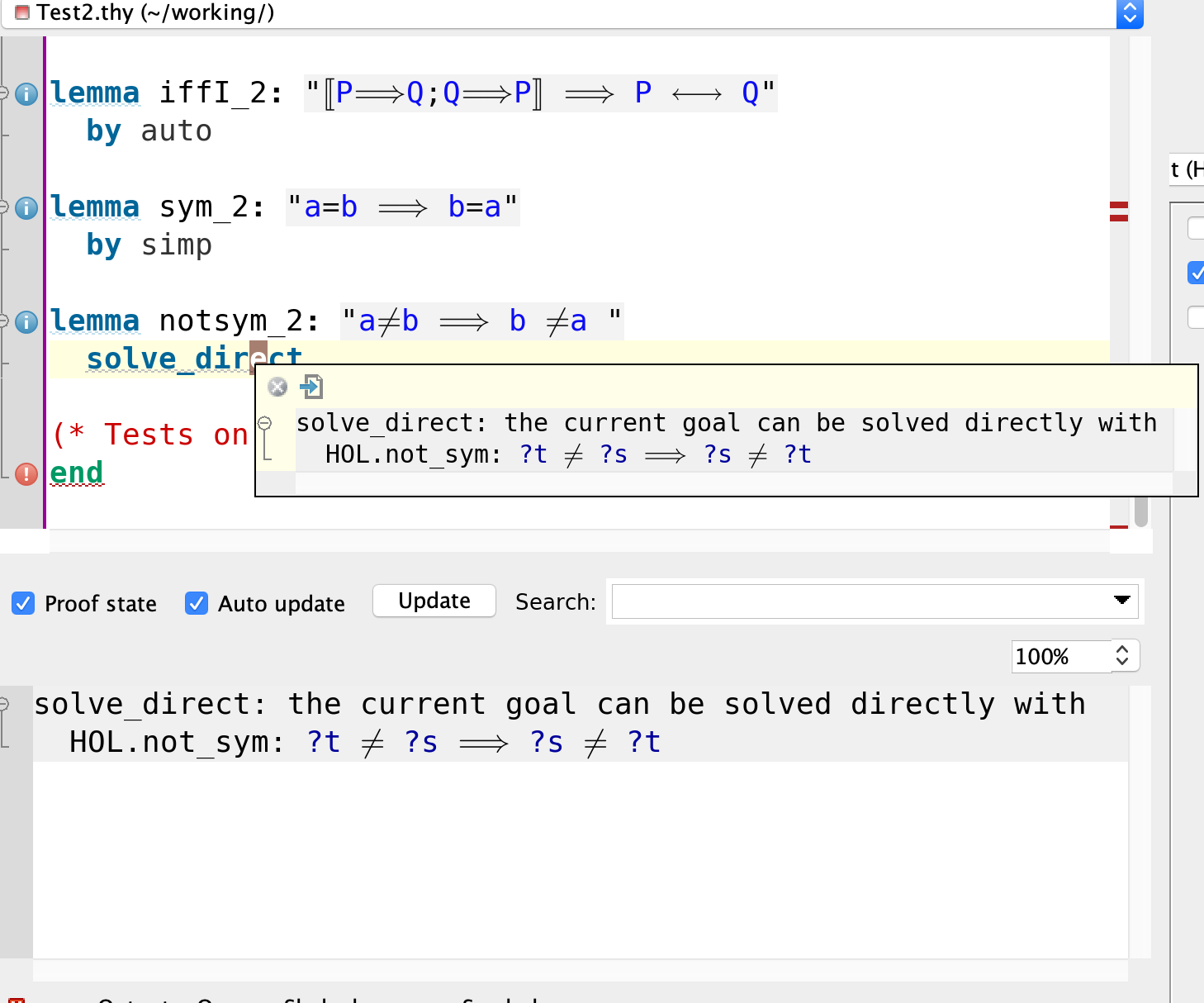
Task: Detach the solve_direct tooltip into a window
Action: coord(311,387)
